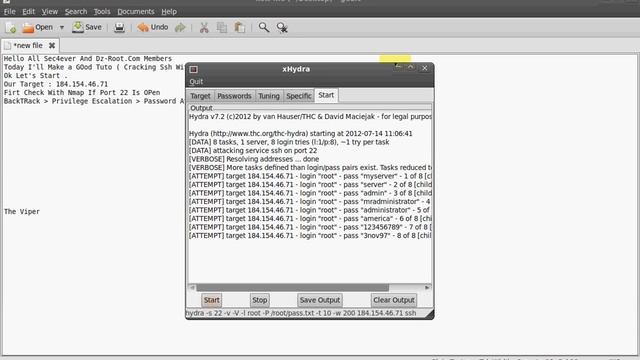Cut selection using scissors icon

(204, 28)
